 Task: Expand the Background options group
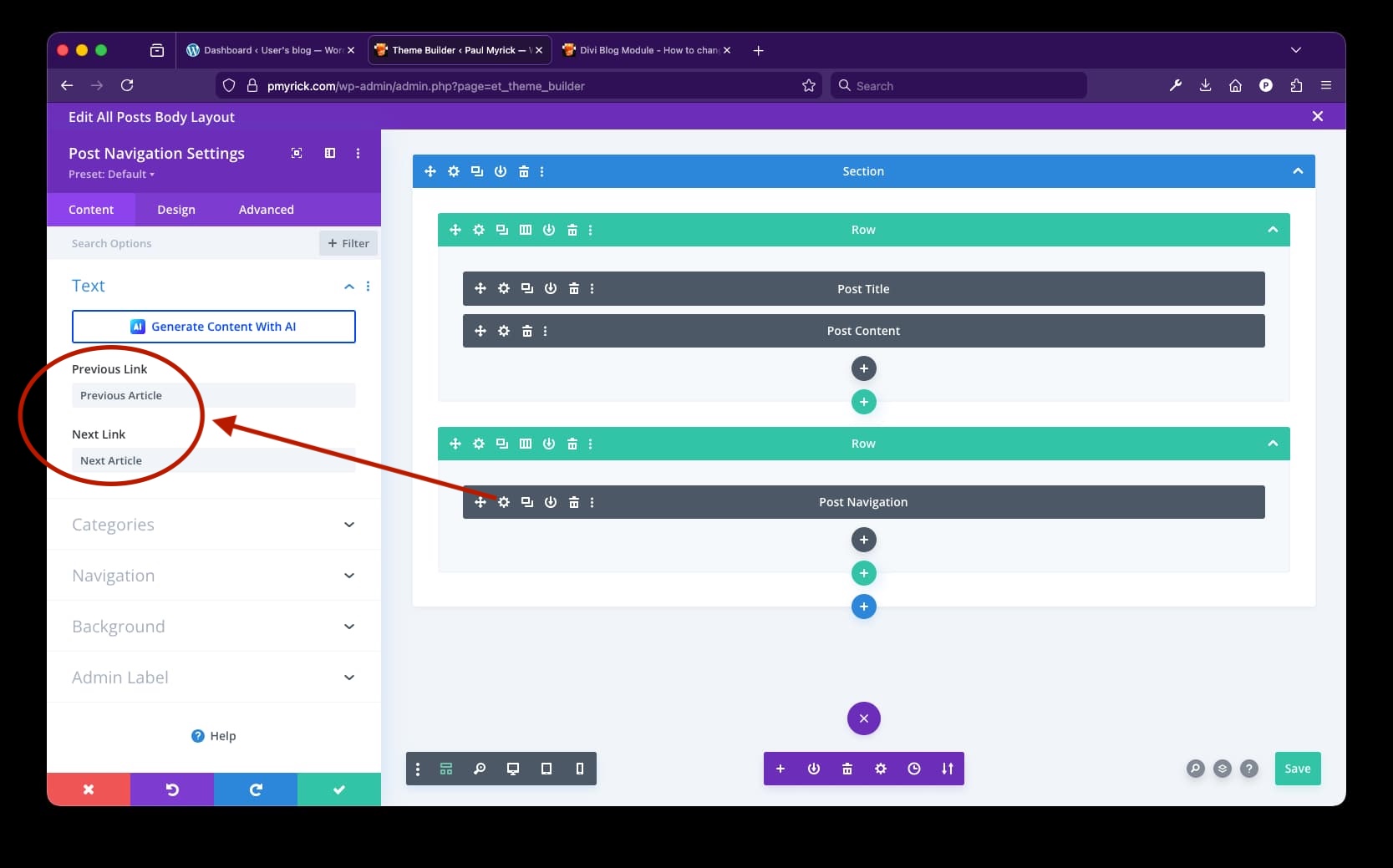point(214,627)
